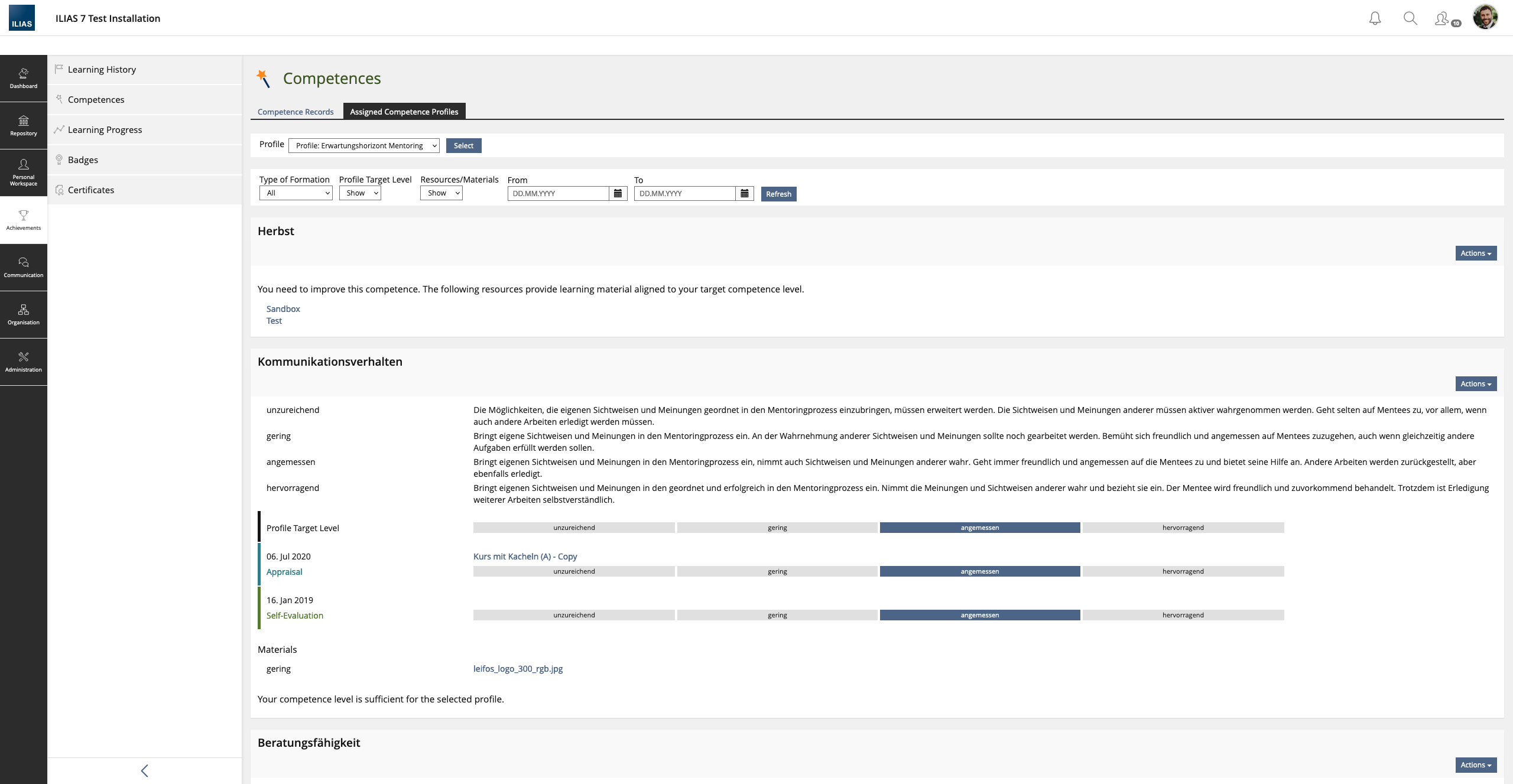
Task: Open Learning Progress menu entry
Action: tap(105, 129)
